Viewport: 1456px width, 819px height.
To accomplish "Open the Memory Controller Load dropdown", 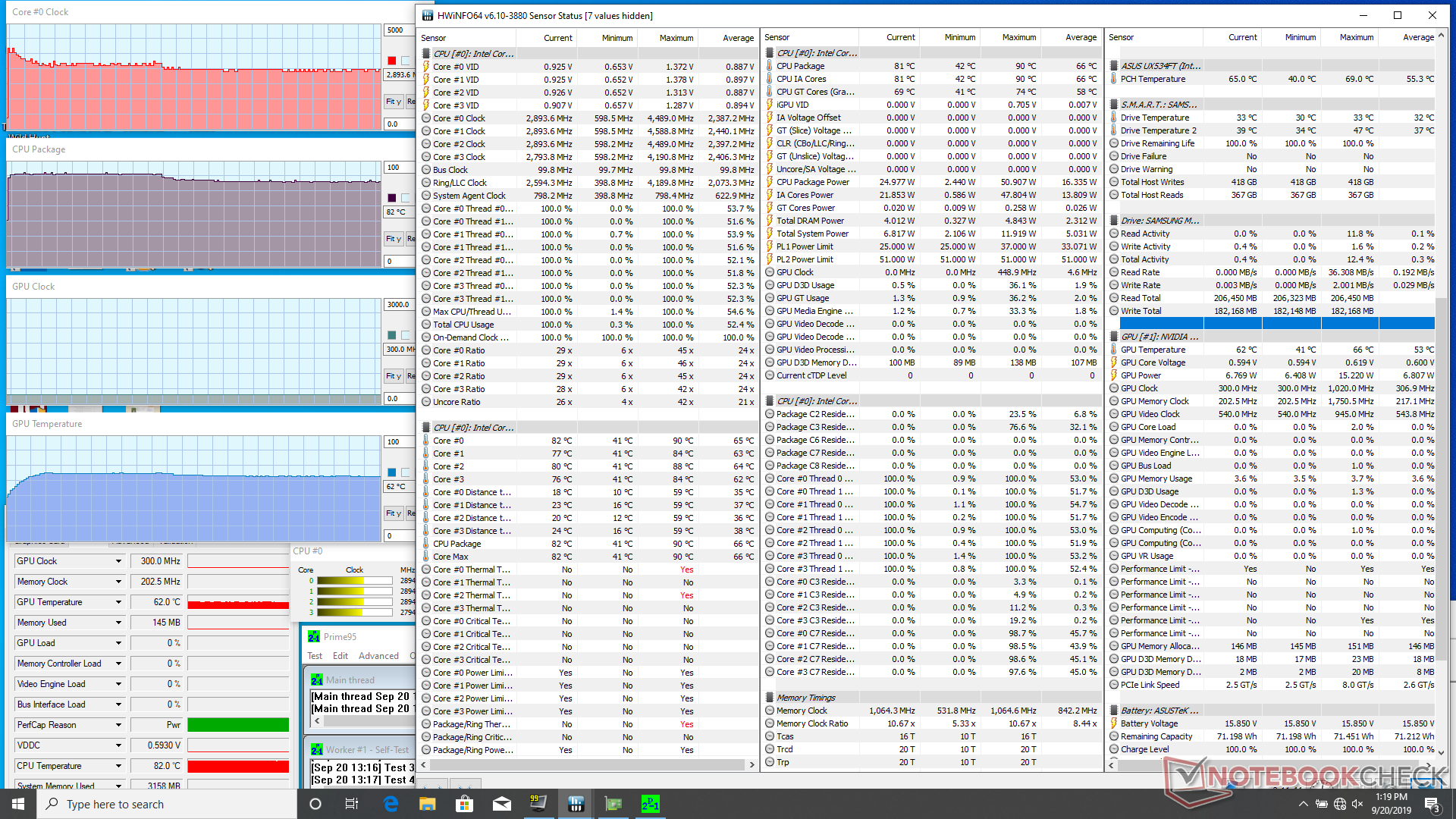I will 118,664.
